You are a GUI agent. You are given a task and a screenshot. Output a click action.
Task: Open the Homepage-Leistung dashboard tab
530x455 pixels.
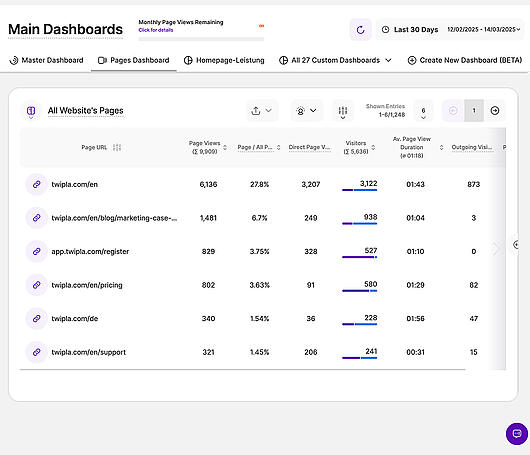(x=224, y=60)
